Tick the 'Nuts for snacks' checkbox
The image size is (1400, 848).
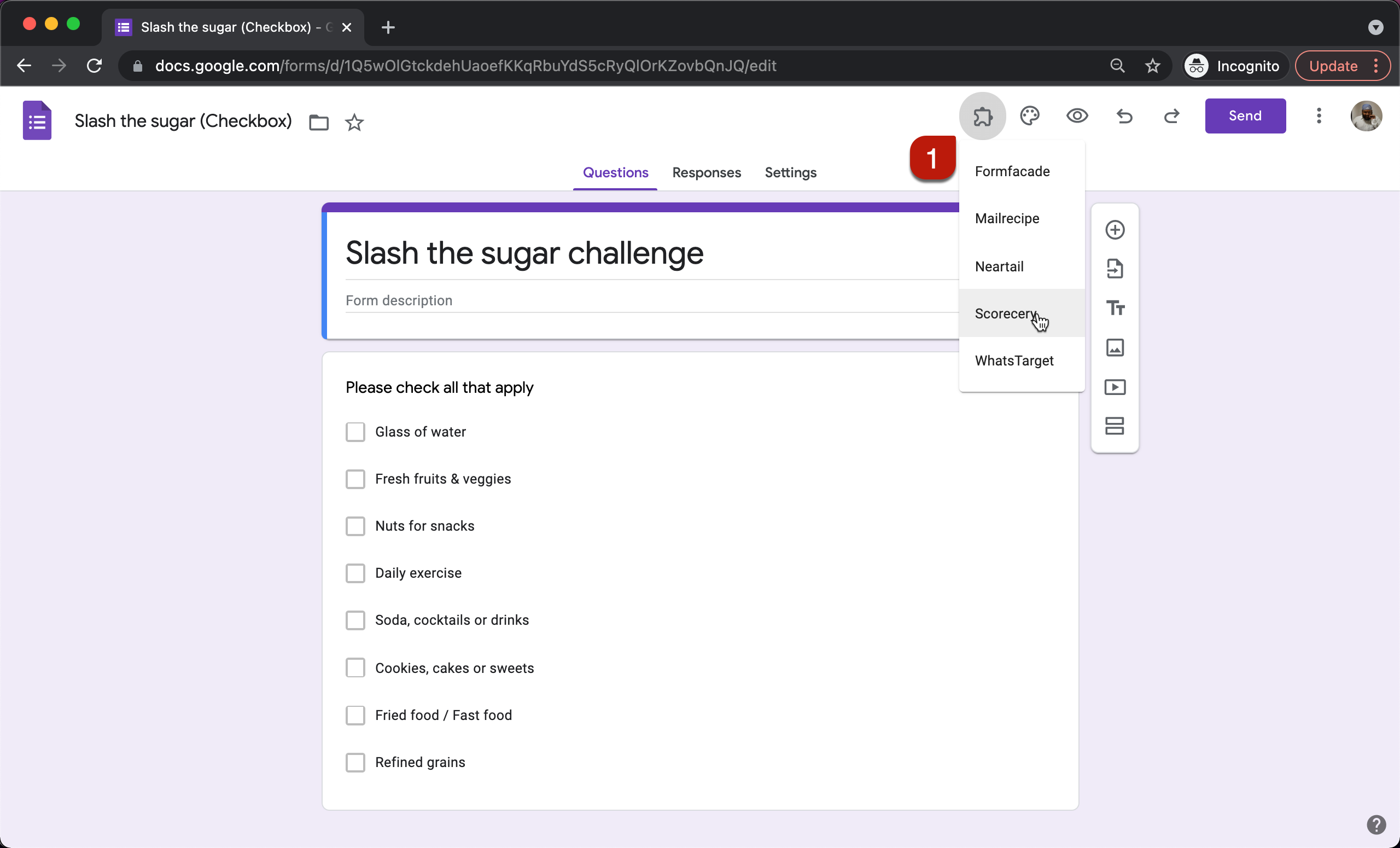tap(355, 526)
